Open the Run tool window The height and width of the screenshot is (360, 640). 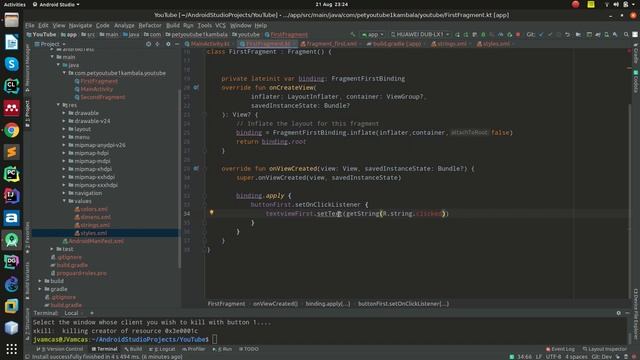click(222, 349)
